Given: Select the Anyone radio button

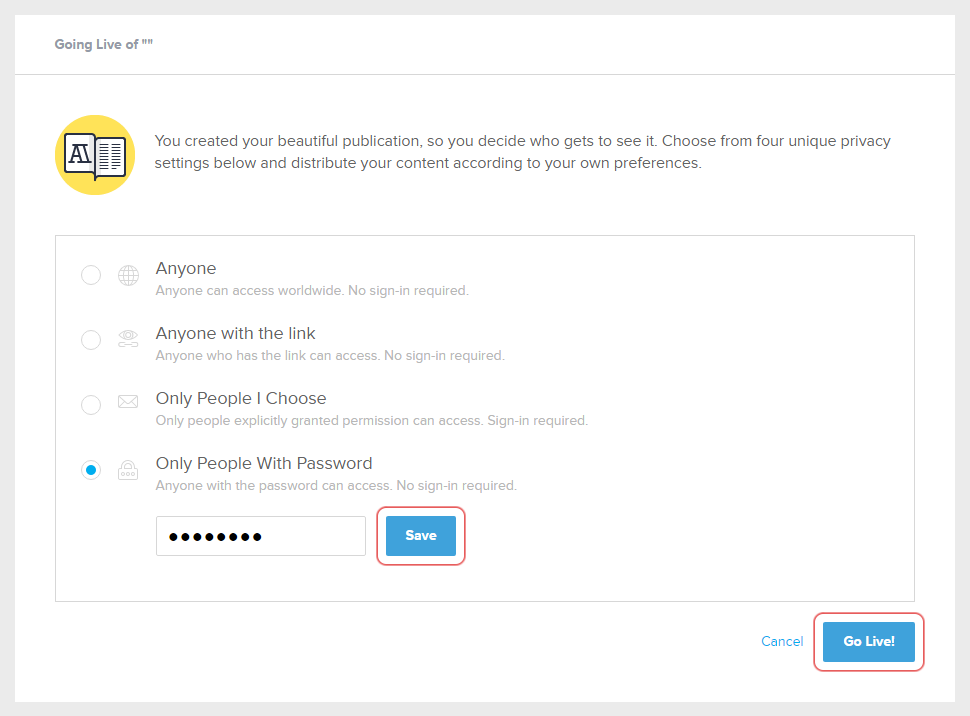Looking at the screenshot, I should pos(91,275).
